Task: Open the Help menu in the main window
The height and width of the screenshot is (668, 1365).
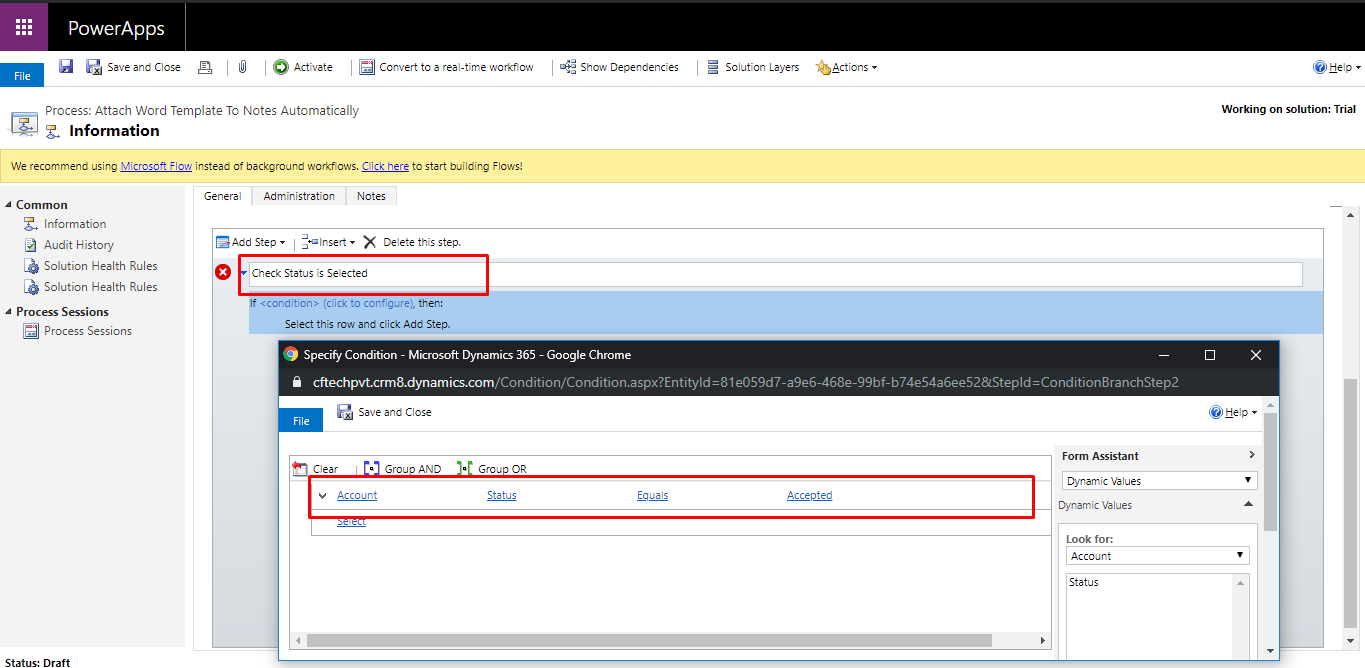Action: point(1336,67)
